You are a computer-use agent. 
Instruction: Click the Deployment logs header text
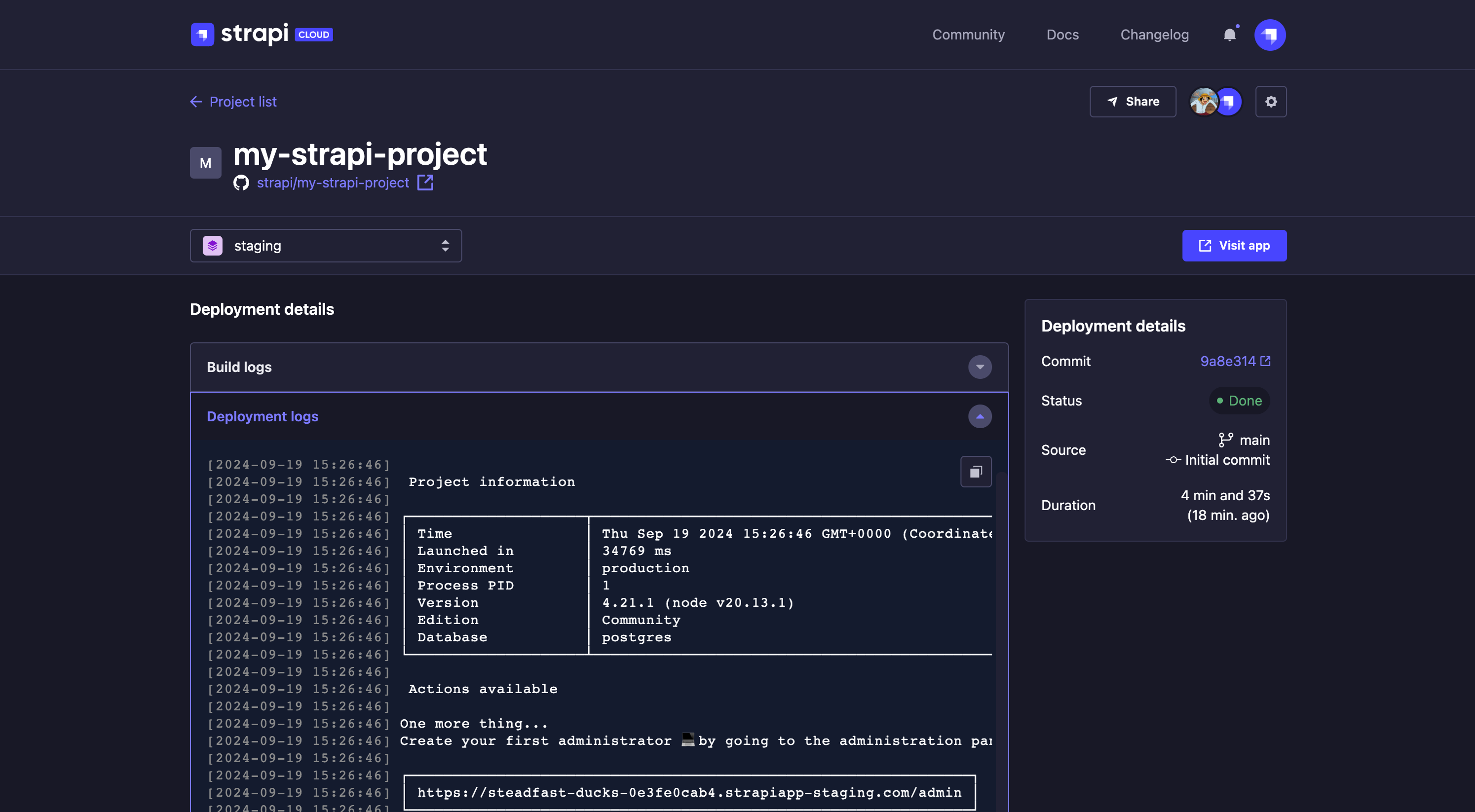tap(262, 416)
